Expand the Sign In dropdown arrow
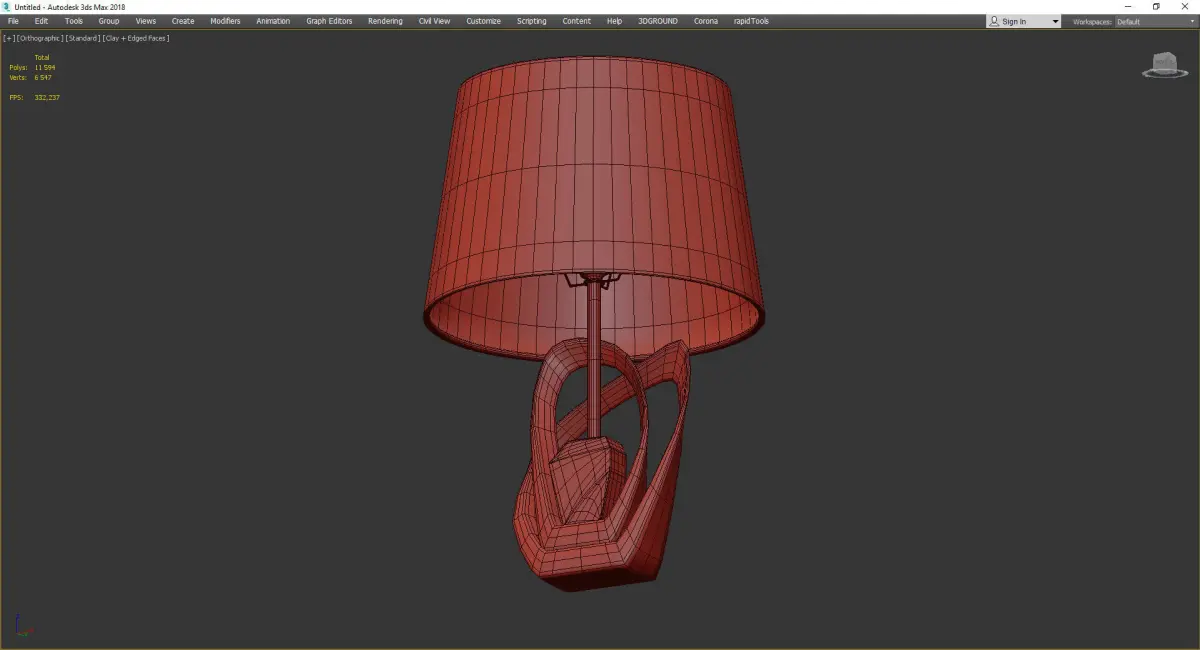 (1055, 22)
